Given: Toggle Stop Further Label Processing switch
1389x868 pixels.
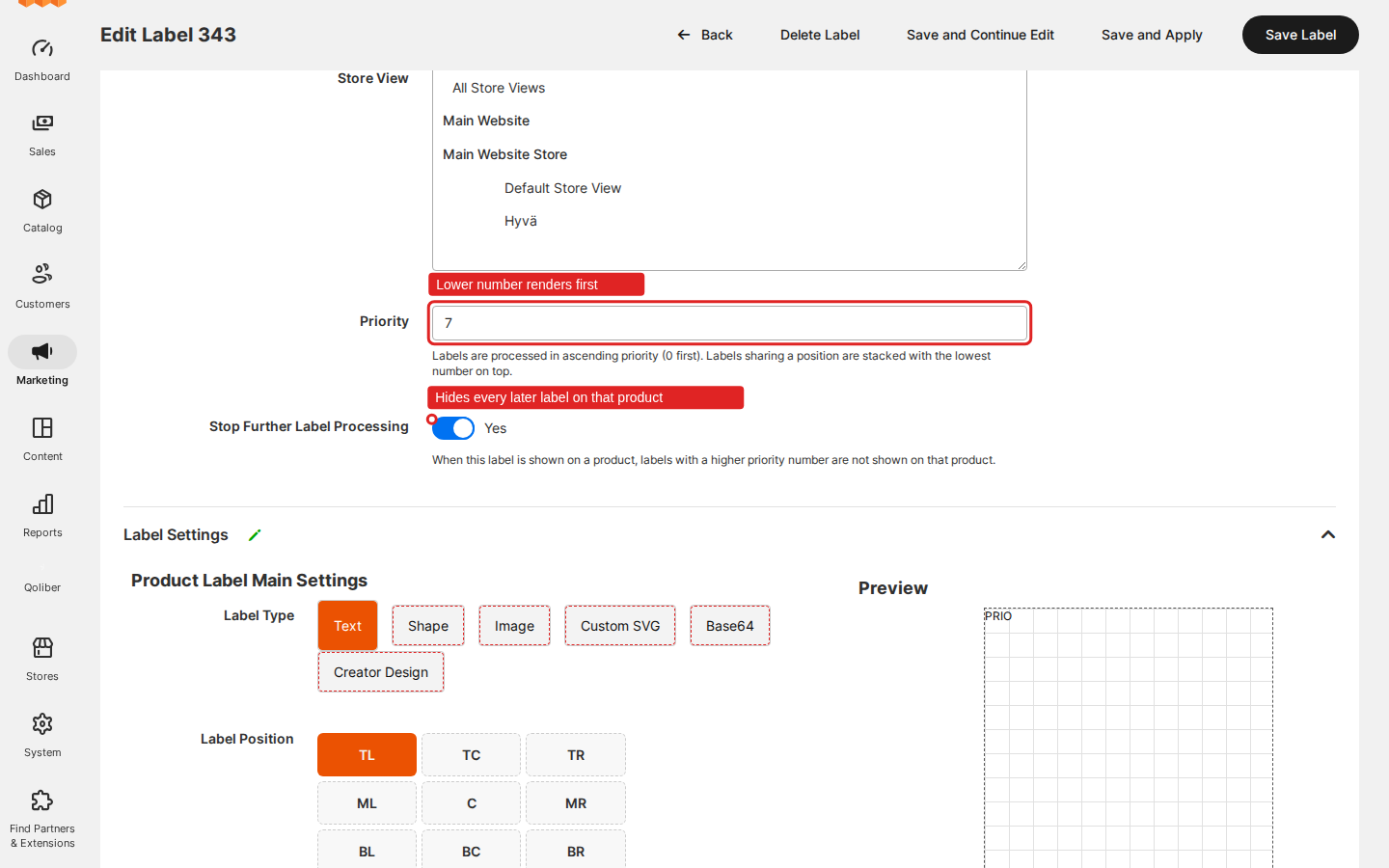Looking at the screenshot, I should tap(453, 428).
